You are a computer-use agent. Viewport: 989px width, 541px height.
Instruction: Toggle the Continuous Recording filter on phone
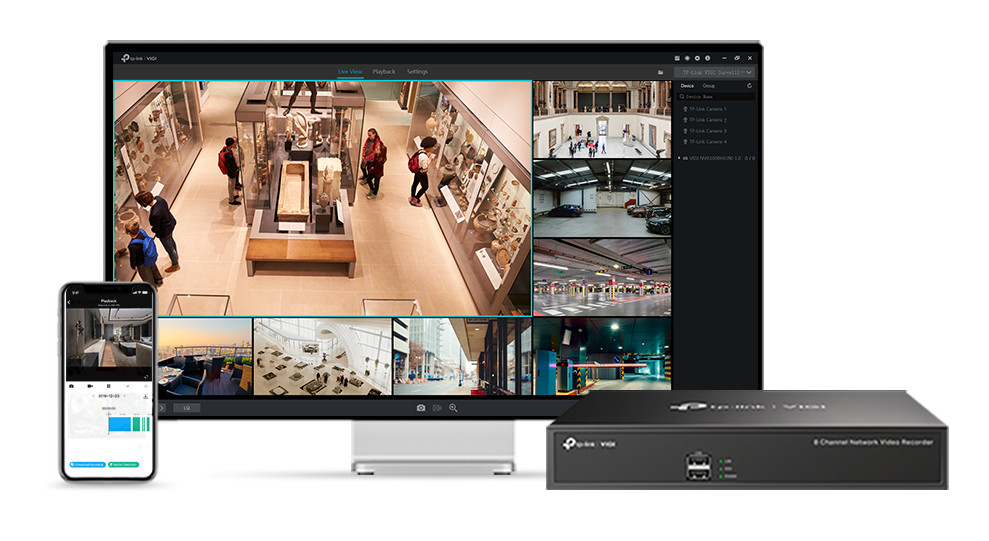(x=87, y=465)
